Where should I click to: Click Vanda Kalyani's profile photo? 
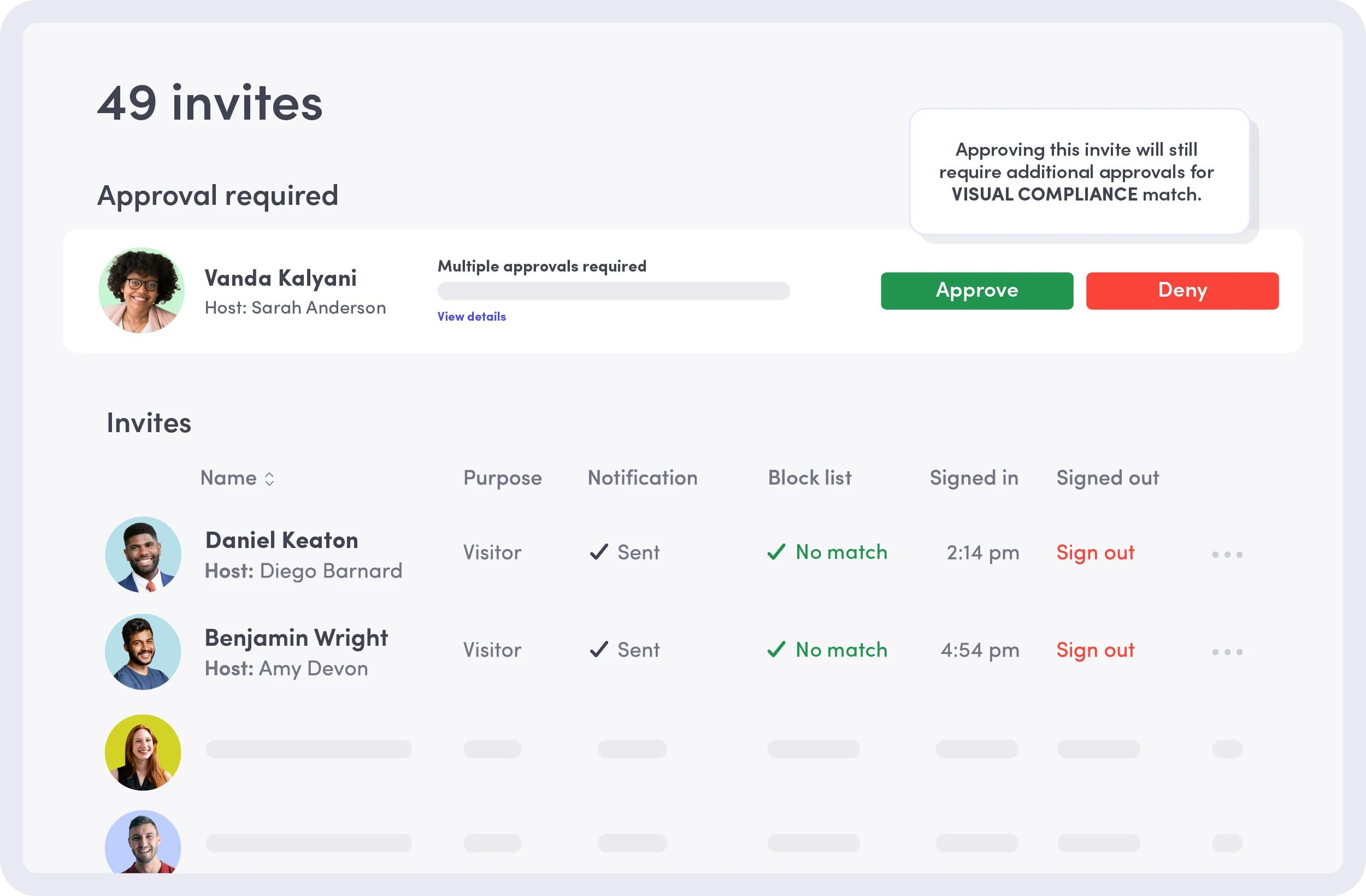(x=142, y=291)
